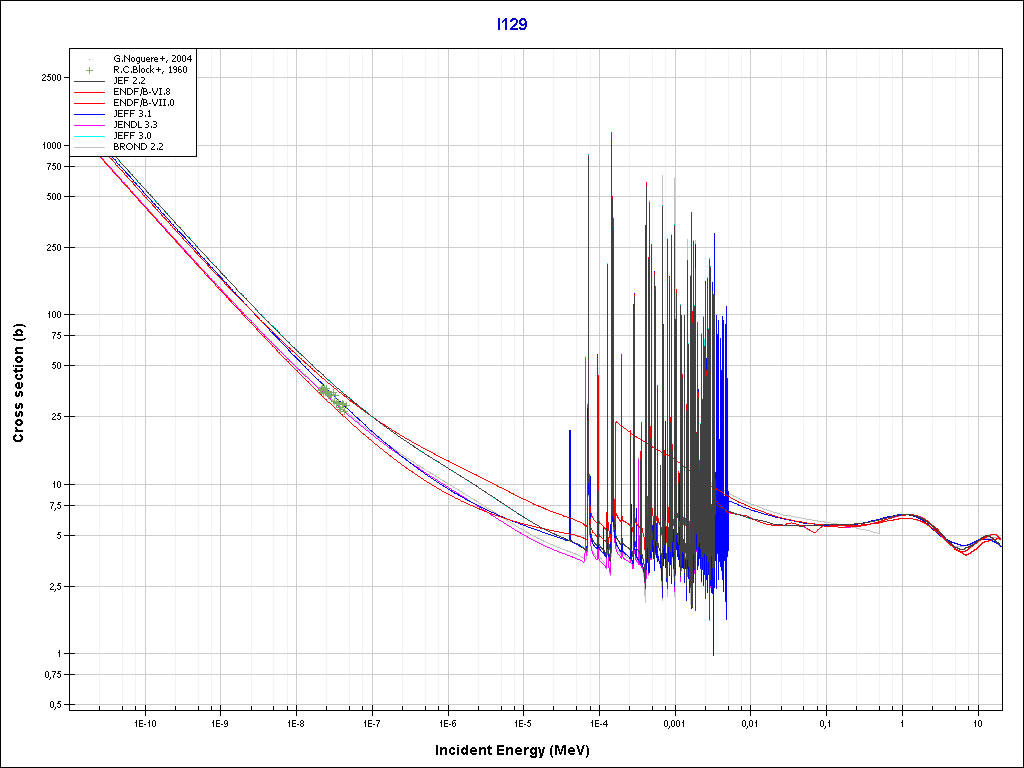Select the ENDF/B-VII.0 legend label
Viewport: 1024px width, 768px height.
(x=145, y=103)
